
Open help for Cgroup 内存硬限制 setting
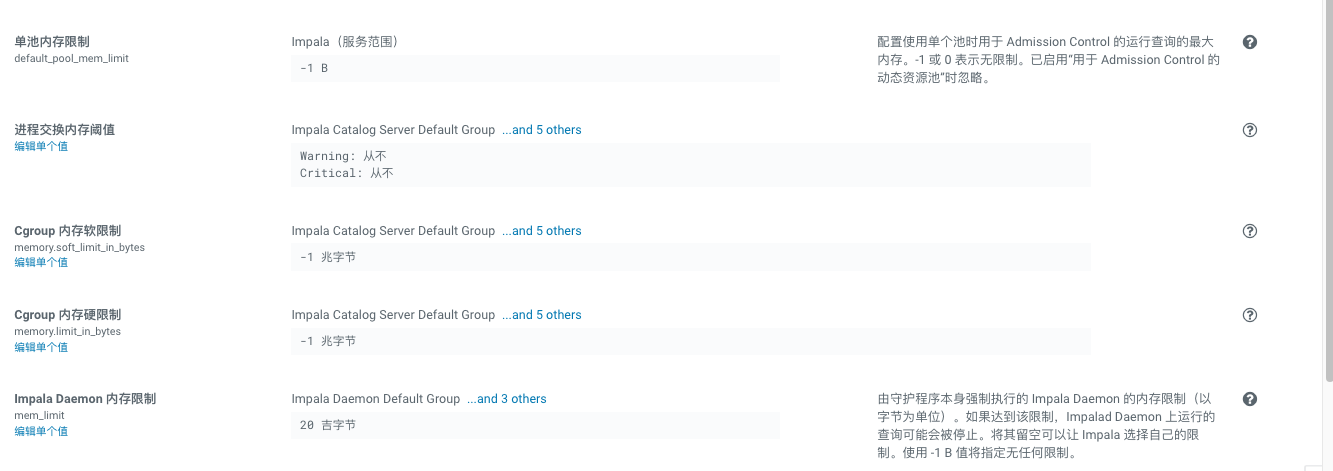tap(1249, 315)
